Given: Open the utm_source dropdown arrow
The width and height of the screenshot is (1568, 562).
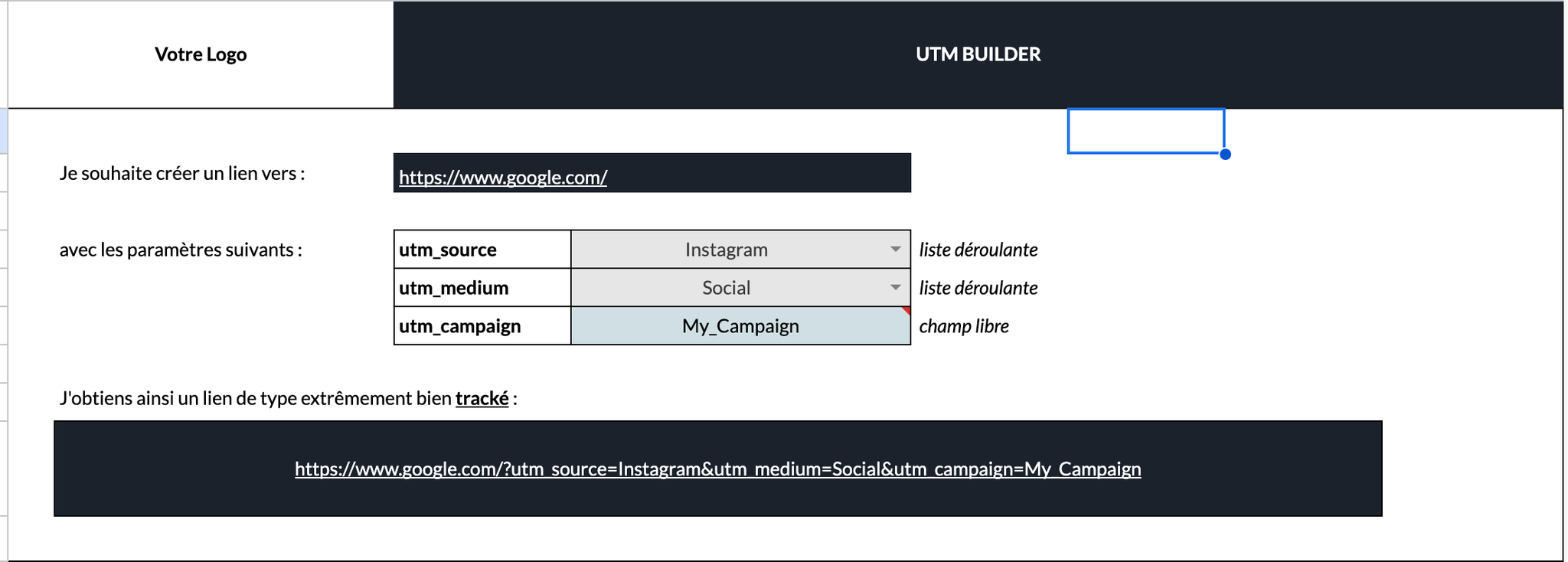Looking at the screenshot, I should [895, 250].
